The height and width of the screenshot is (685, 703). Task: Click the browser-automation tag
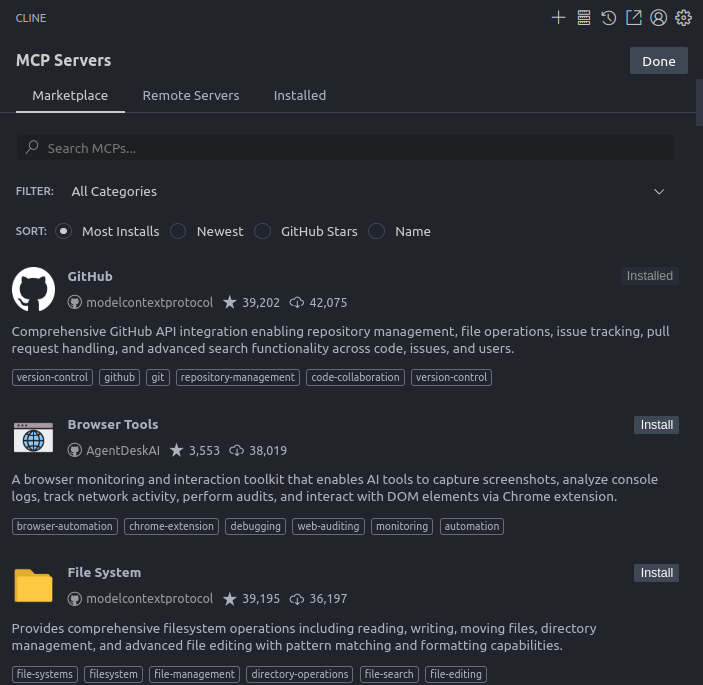coord(65,526)
